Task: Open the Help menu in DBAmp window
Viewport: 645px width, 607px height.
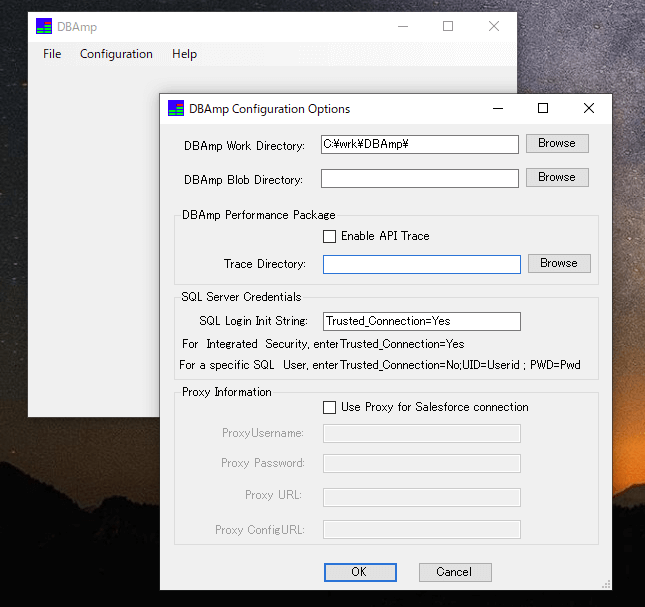Action: click(x=184, y=54)
